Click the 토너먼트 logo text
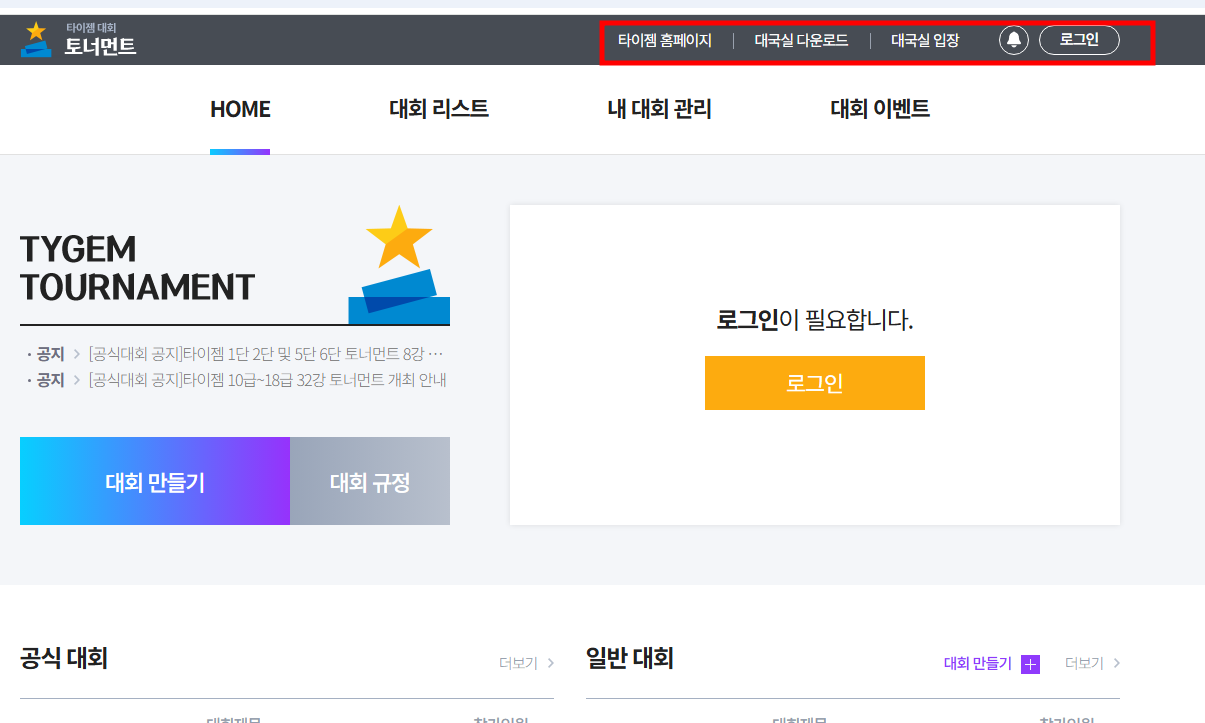 click(x=100, y=46)
